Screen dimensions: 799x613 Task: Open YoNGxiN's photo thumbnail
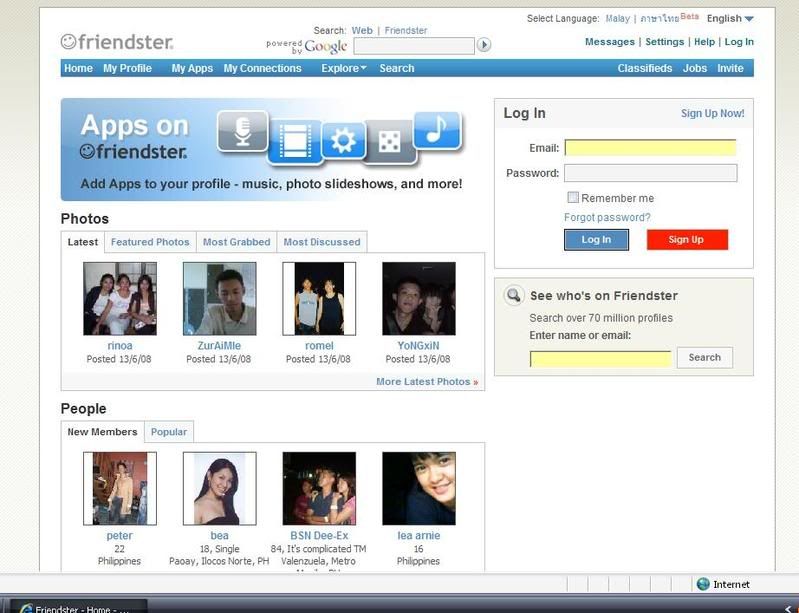coord(419,299)
